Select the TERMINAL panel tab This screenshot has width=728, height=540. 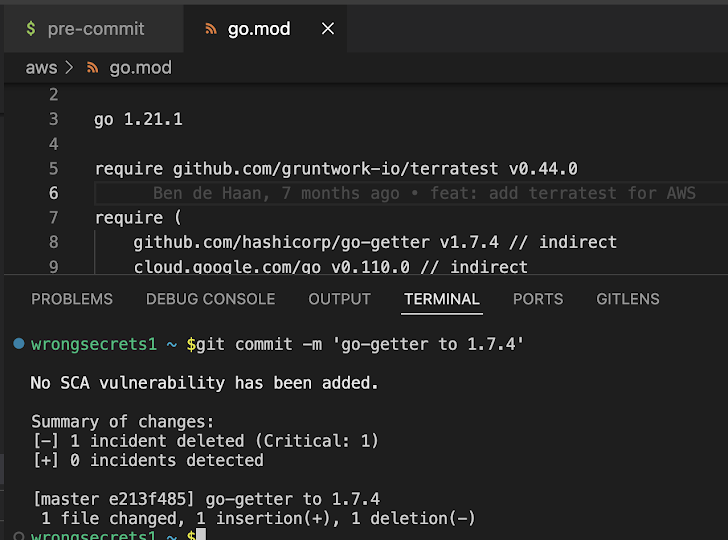[x=442, y=299]
